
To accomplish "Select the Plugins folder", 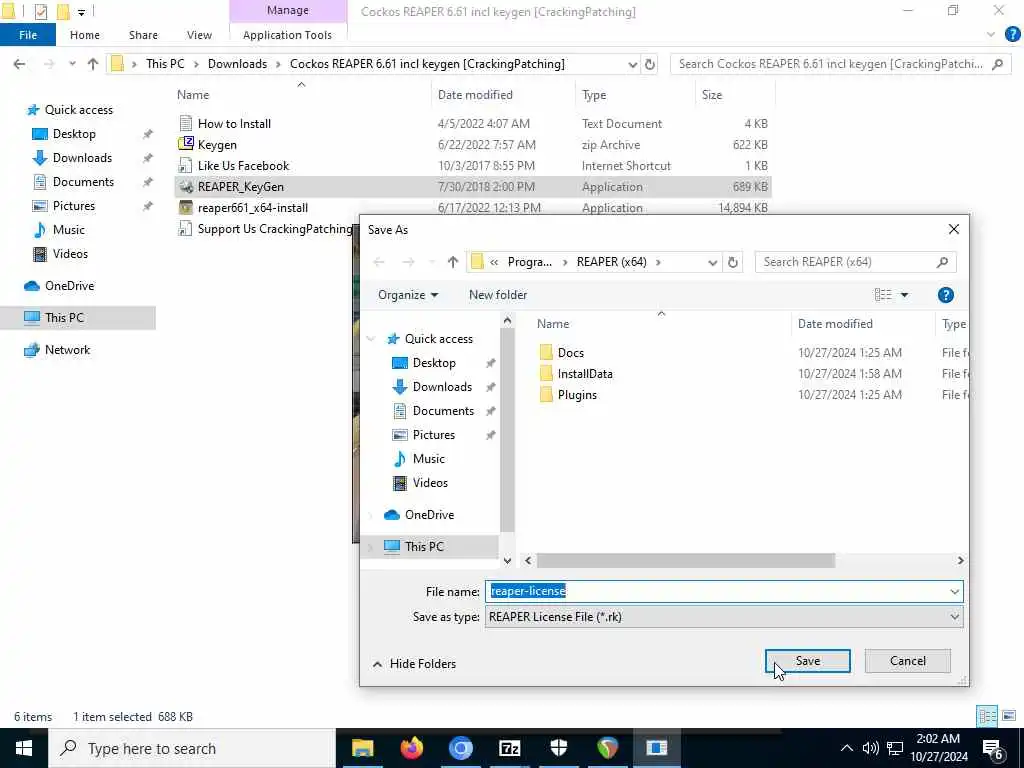I will pos(569,394).
